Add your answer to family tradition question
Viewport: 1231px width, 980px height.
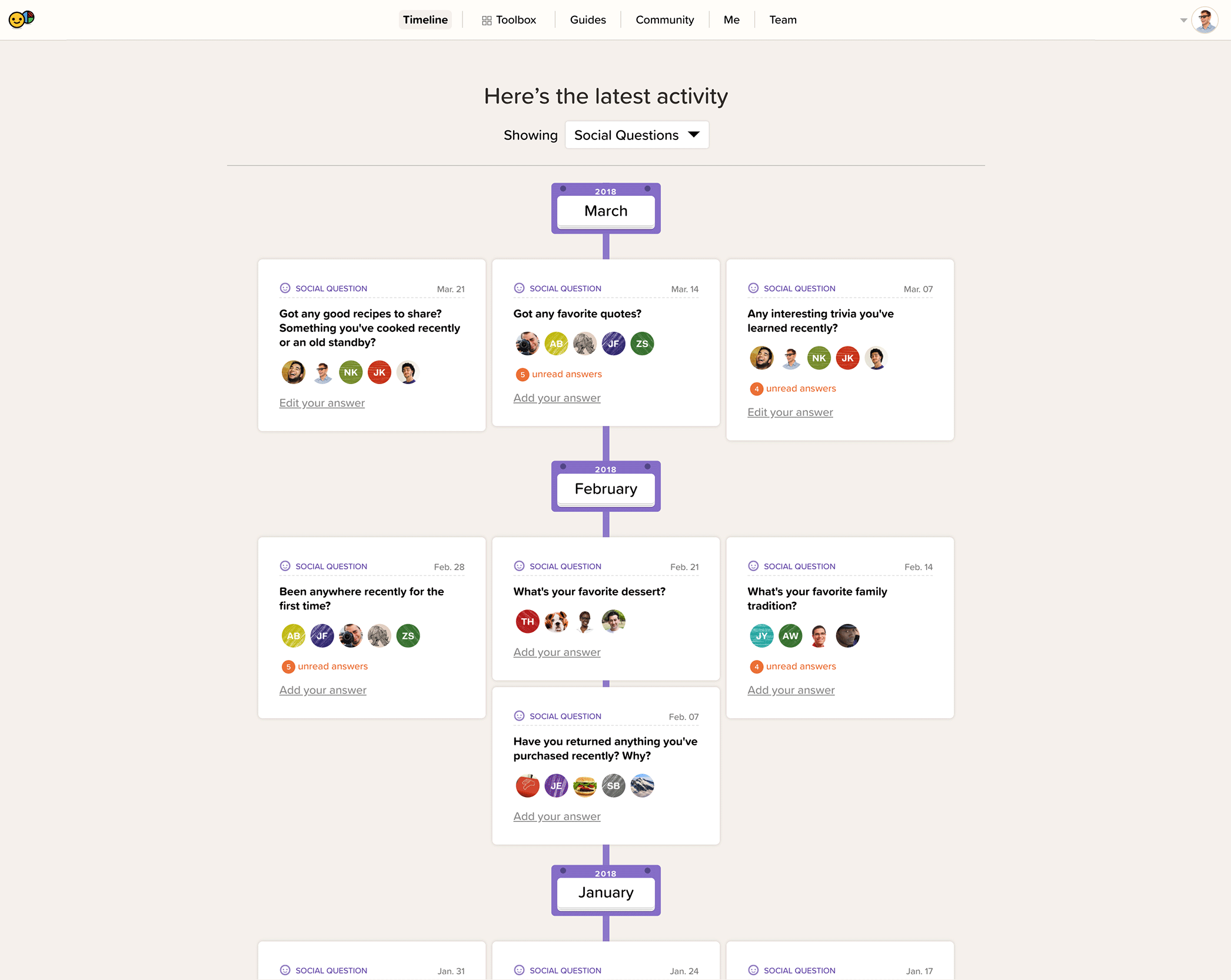click(x=791, y=689)
